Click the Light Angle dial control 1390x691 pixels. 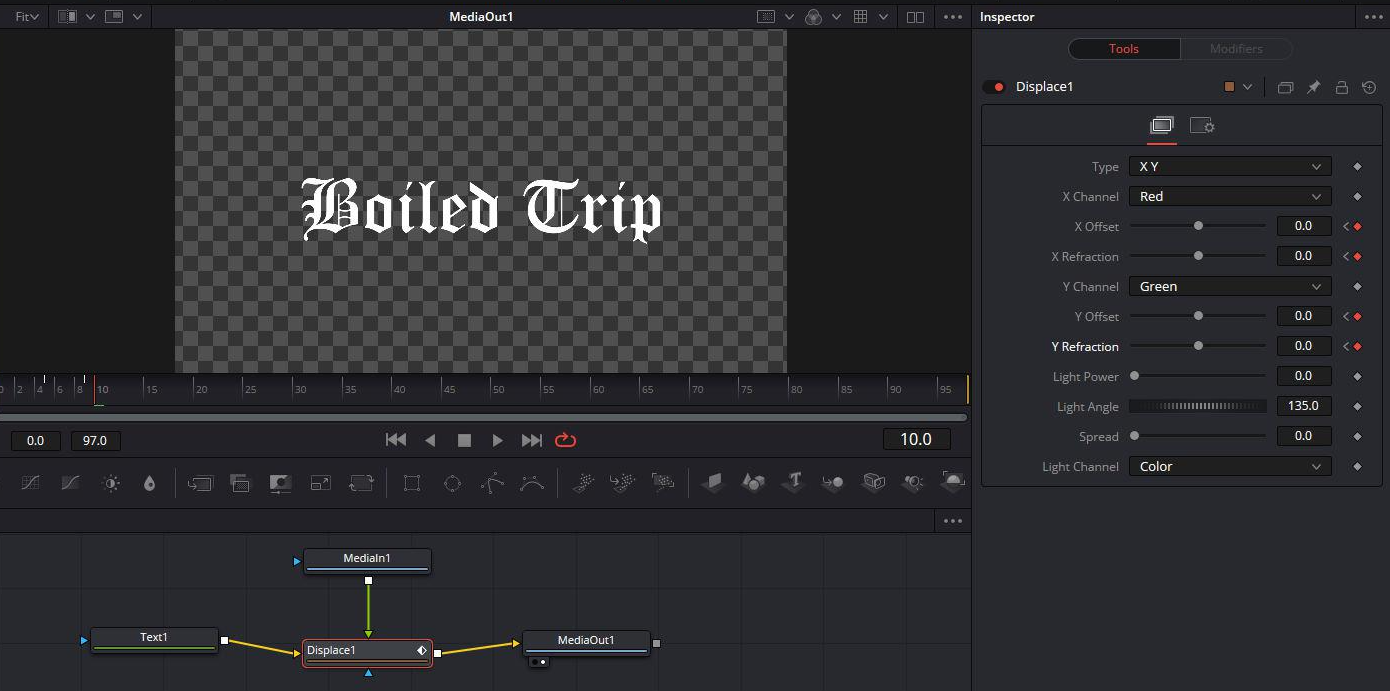click(1198, 406)
